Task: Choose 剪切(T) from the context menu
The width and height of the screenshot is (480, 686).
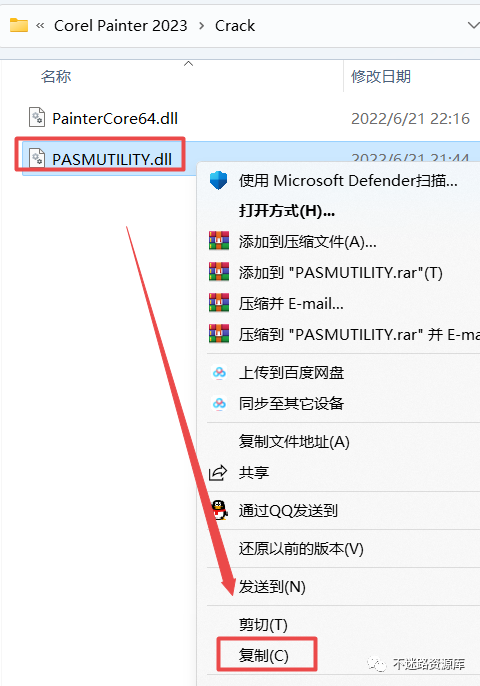Action: point(263,625)
